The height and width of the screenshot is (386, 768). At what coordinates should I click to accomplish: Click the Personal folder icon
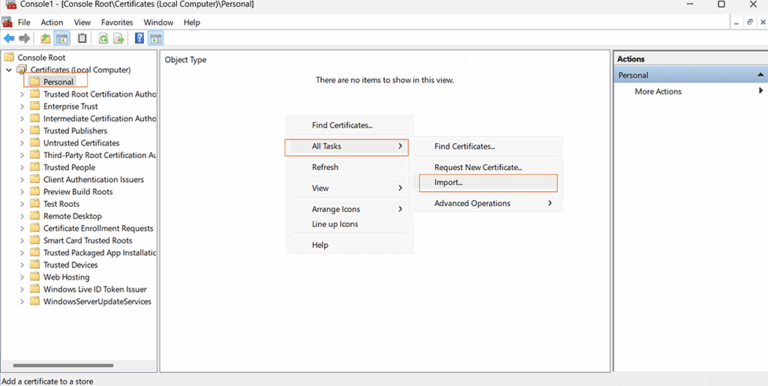coord(34,81)
